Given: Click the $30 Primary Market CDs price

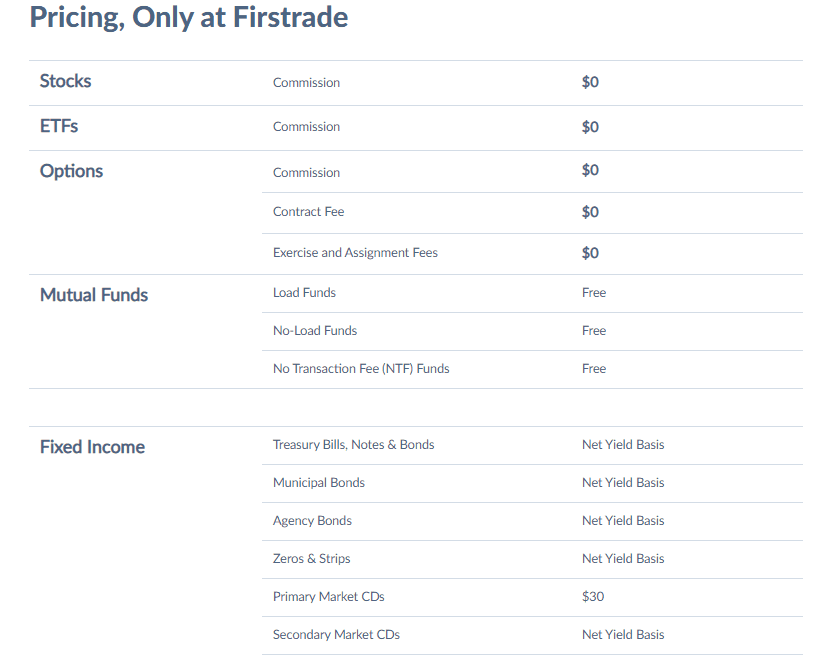Looking at the screenshot, I should click(593, 597).
